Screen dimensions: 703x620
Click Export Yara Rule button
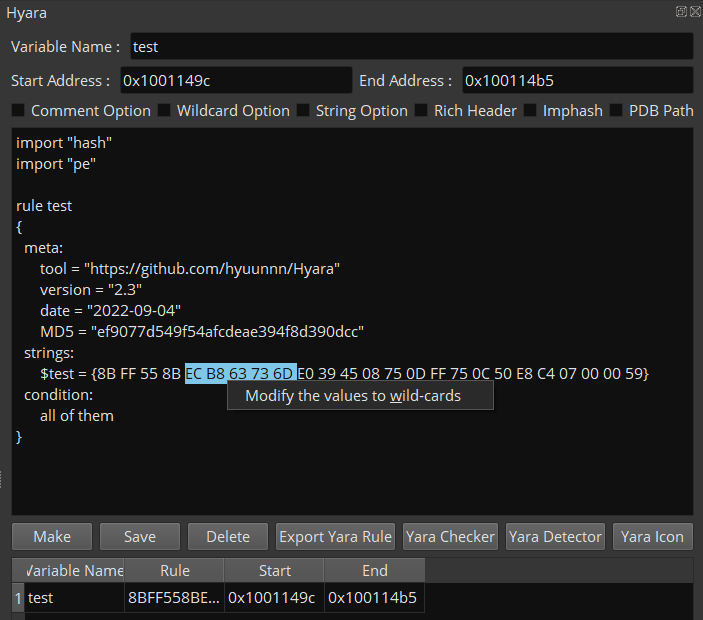point(335,537)
